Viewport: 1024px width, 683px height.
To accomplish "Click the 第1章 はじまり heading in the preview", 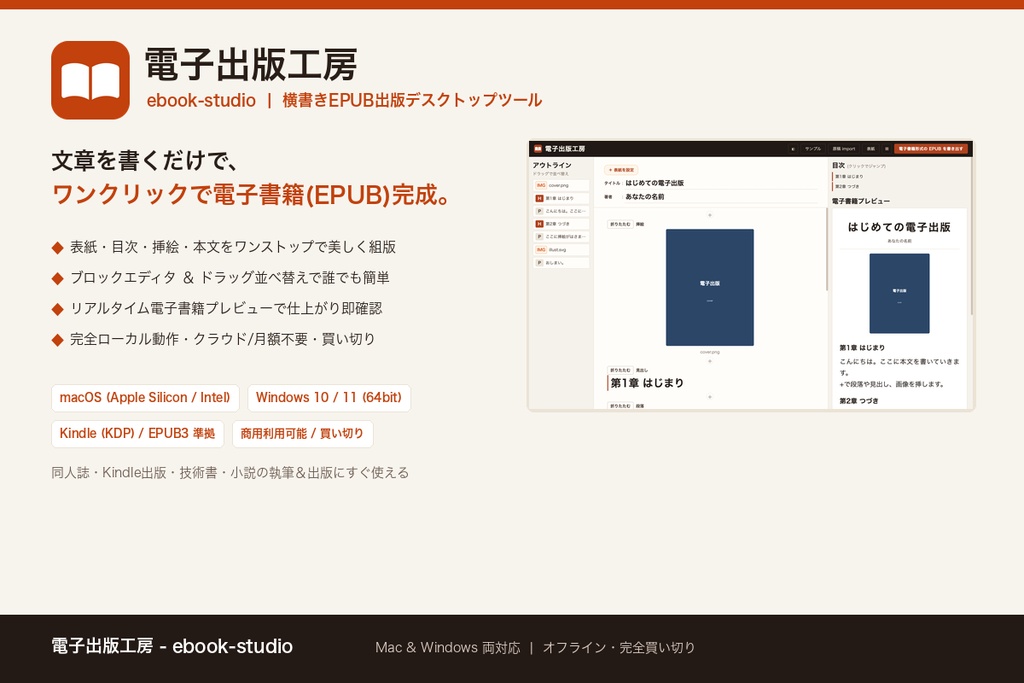I will pyautogui.click(x=862, y=347).
